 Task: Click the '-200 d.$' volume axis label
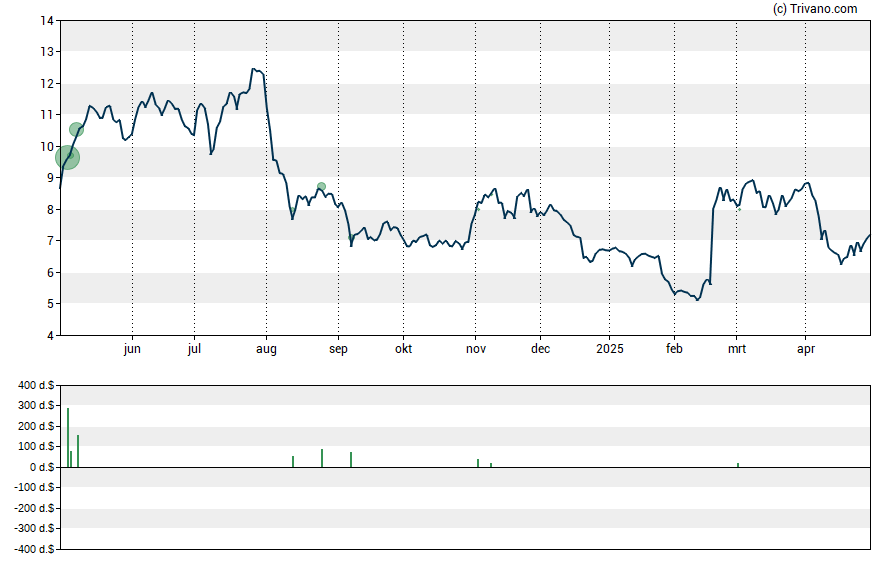pyautogui.click(x=35, y=508)
